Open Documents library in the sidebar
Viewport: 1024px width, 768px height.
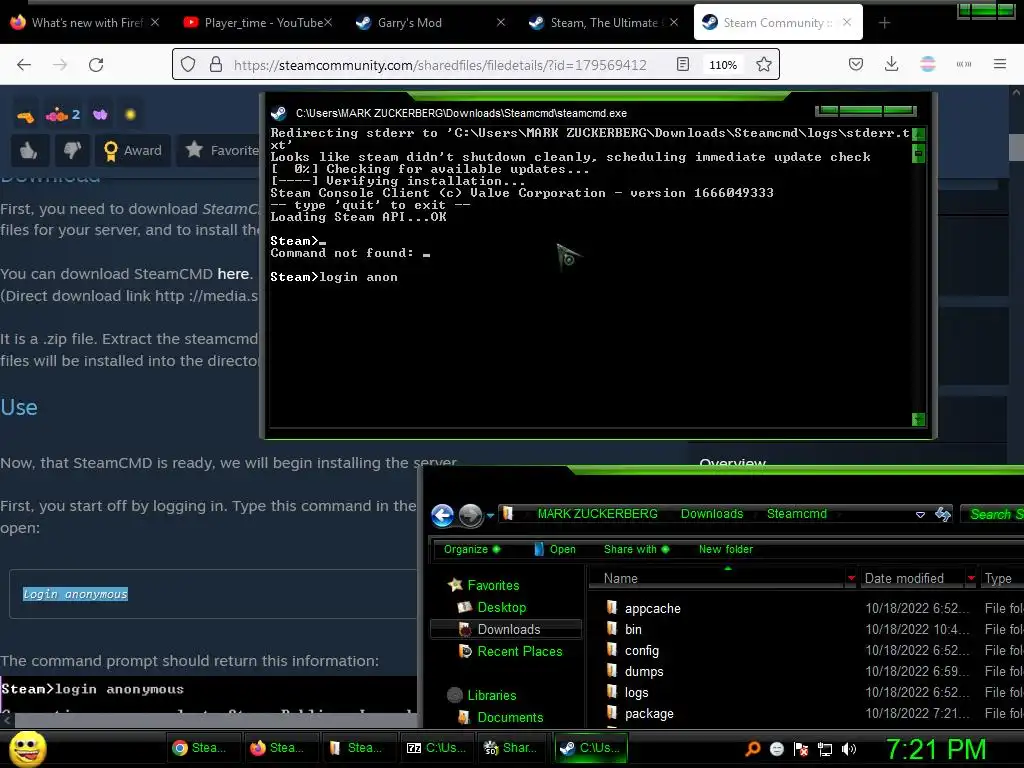[x=509, y=717]
